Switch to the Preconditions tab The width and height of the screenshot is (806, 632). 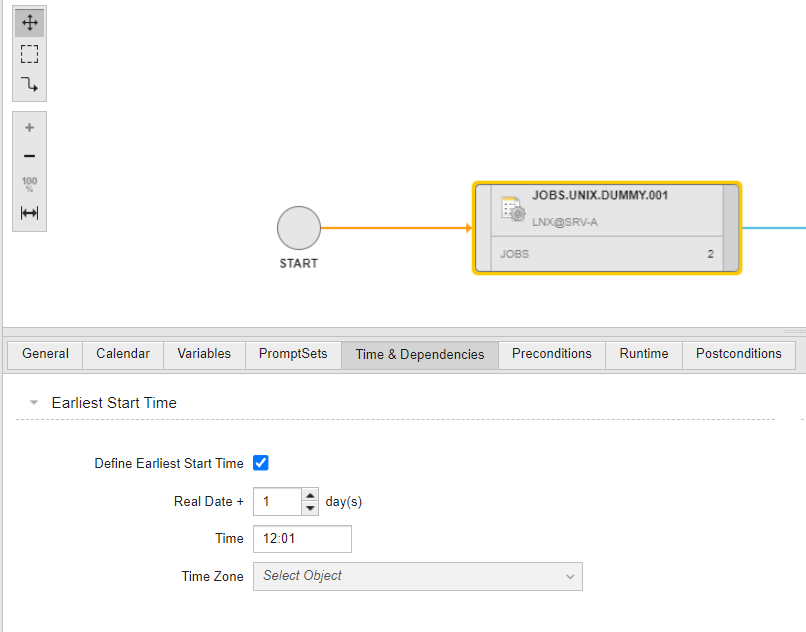coord(551,354)
